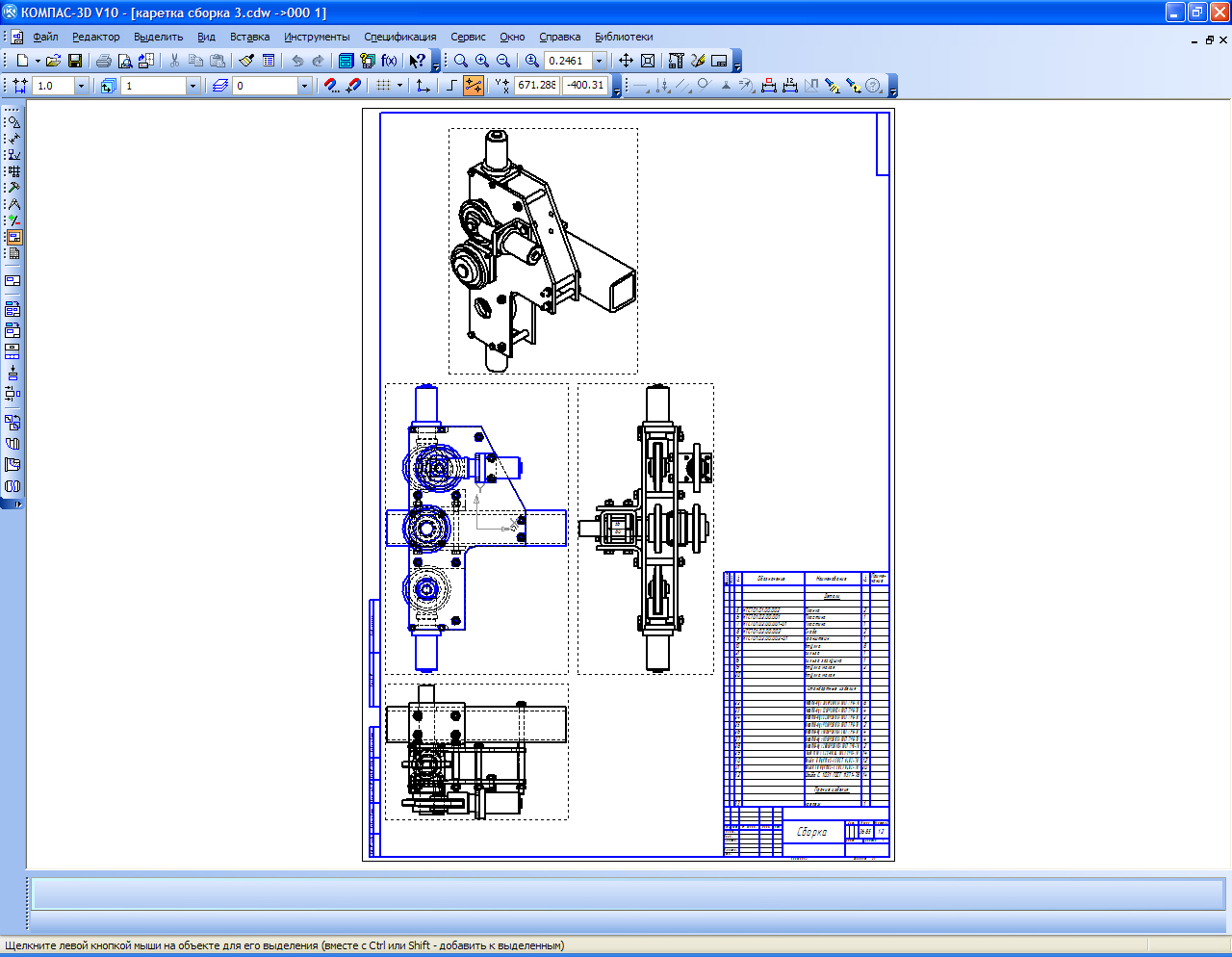1232x957 pixels.
Task: Open the Файл menu
Action: pyautogui.click(x=45, y=37)
